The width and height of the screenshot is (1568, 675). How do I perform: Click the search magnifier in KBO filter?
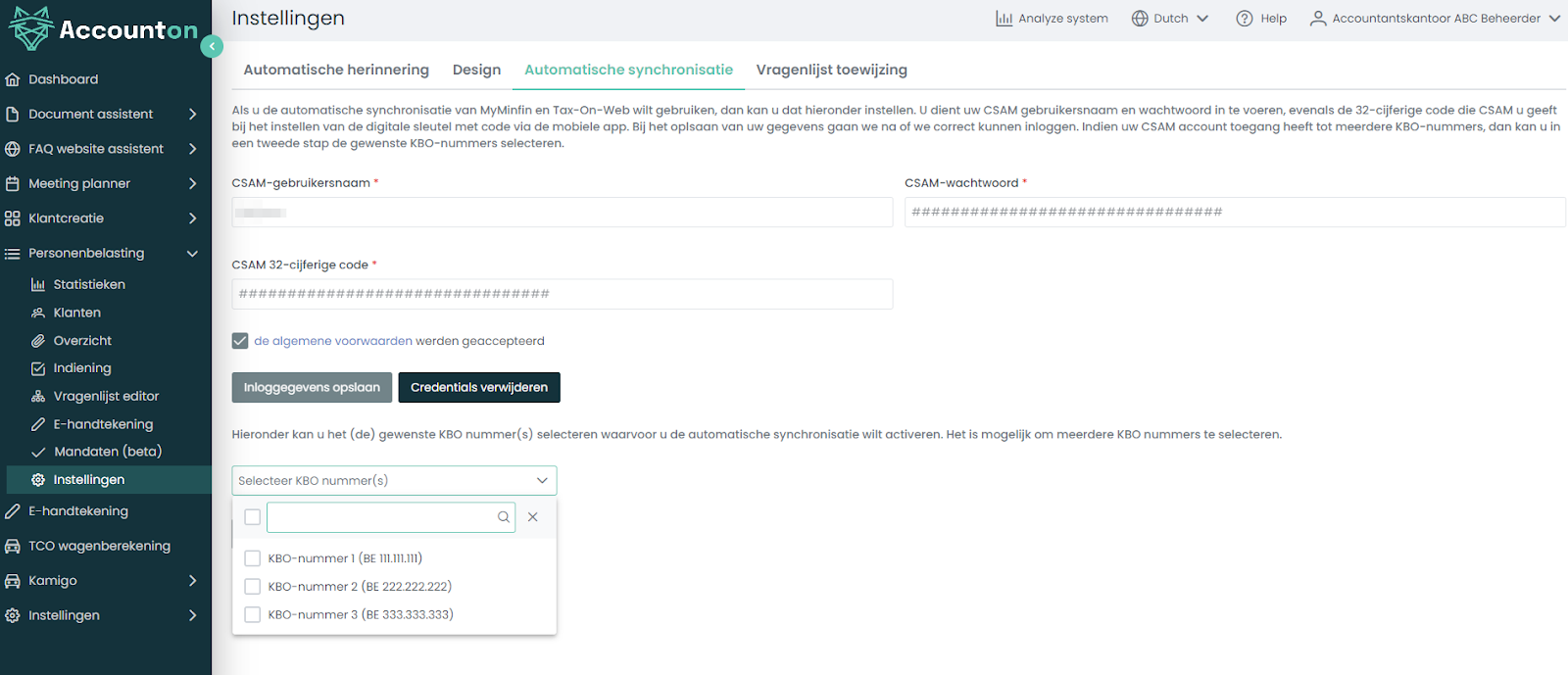click(504, 517)
